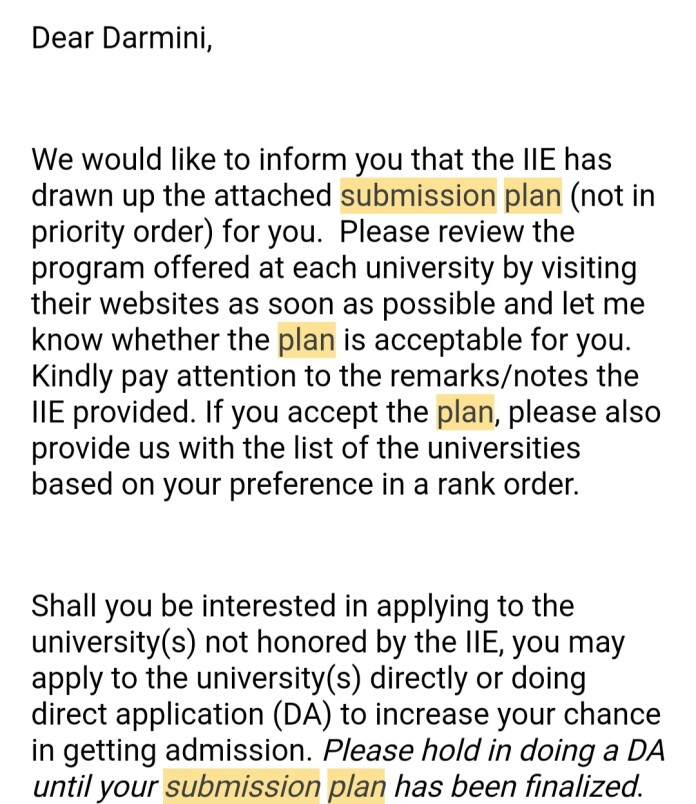
Task: Click highlighted 'plan' after 'accept the'
Action: pos(465,412)
